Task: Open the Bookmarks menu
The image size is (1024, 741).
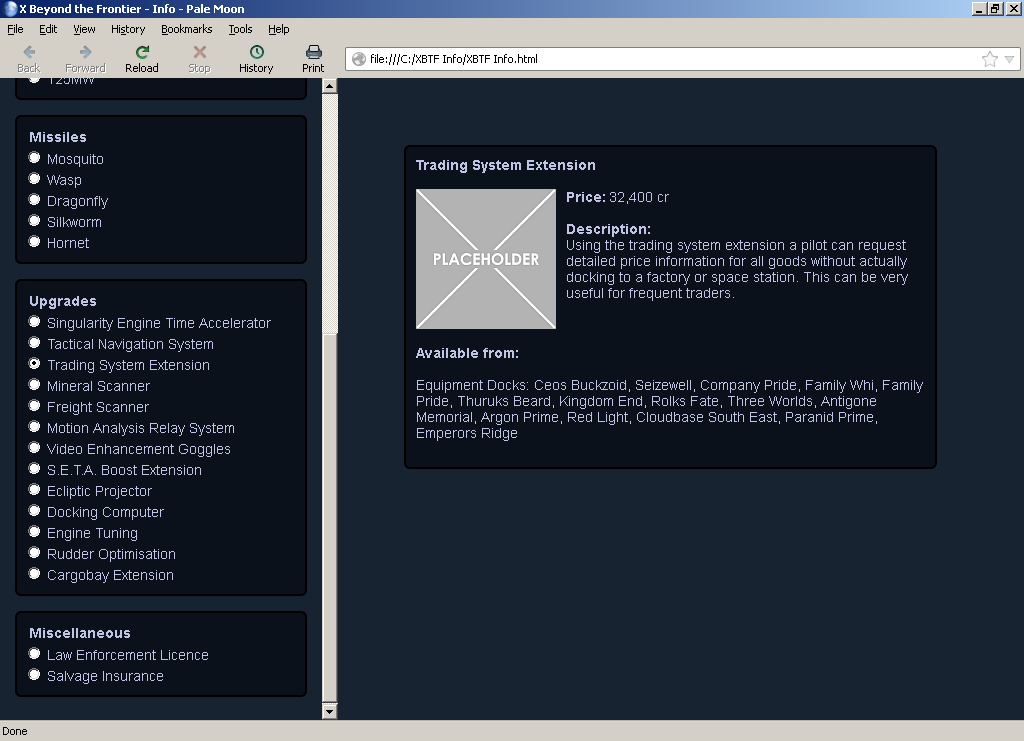Action: (187, 29)
